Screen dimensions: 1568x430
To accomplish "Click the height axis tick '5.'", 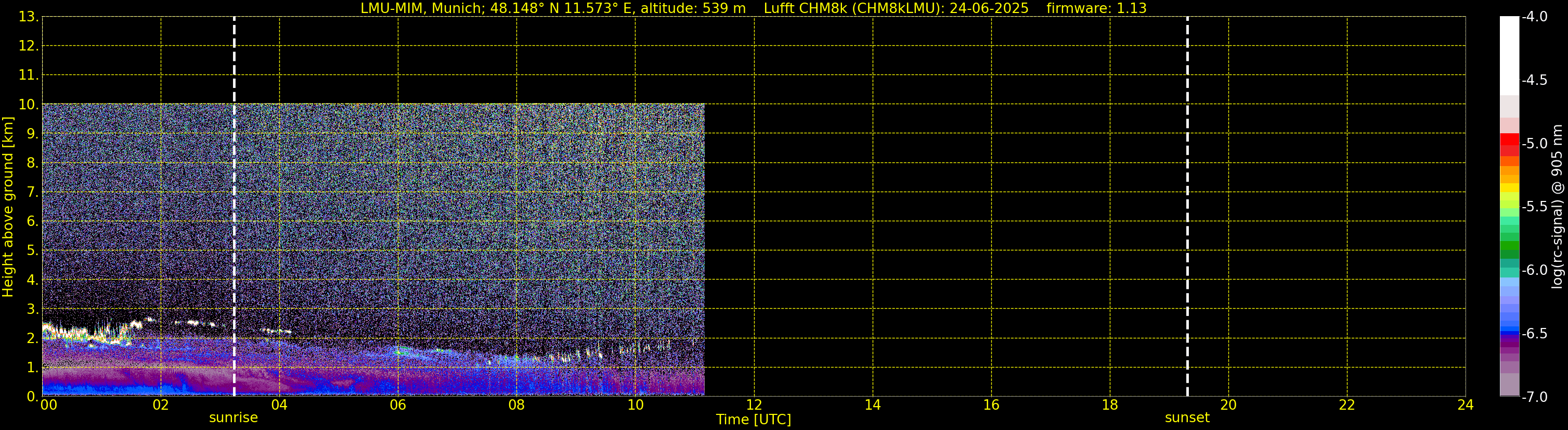I will click(32, 251).
